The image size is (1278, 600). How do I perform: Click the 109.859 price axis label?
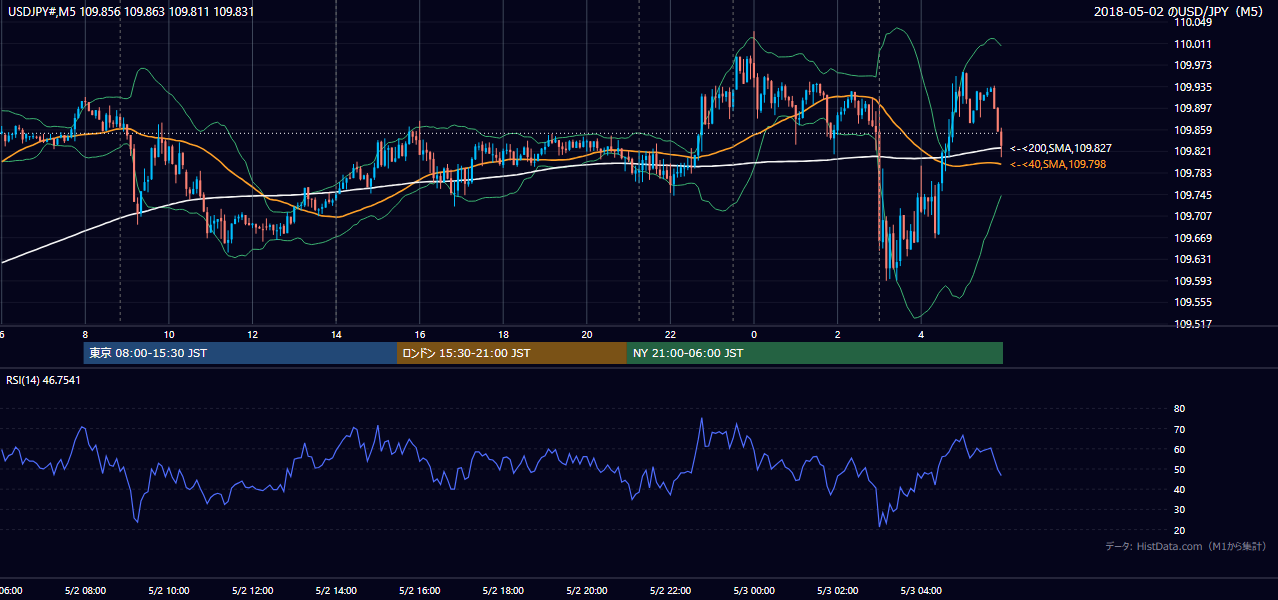(1194, 130)
